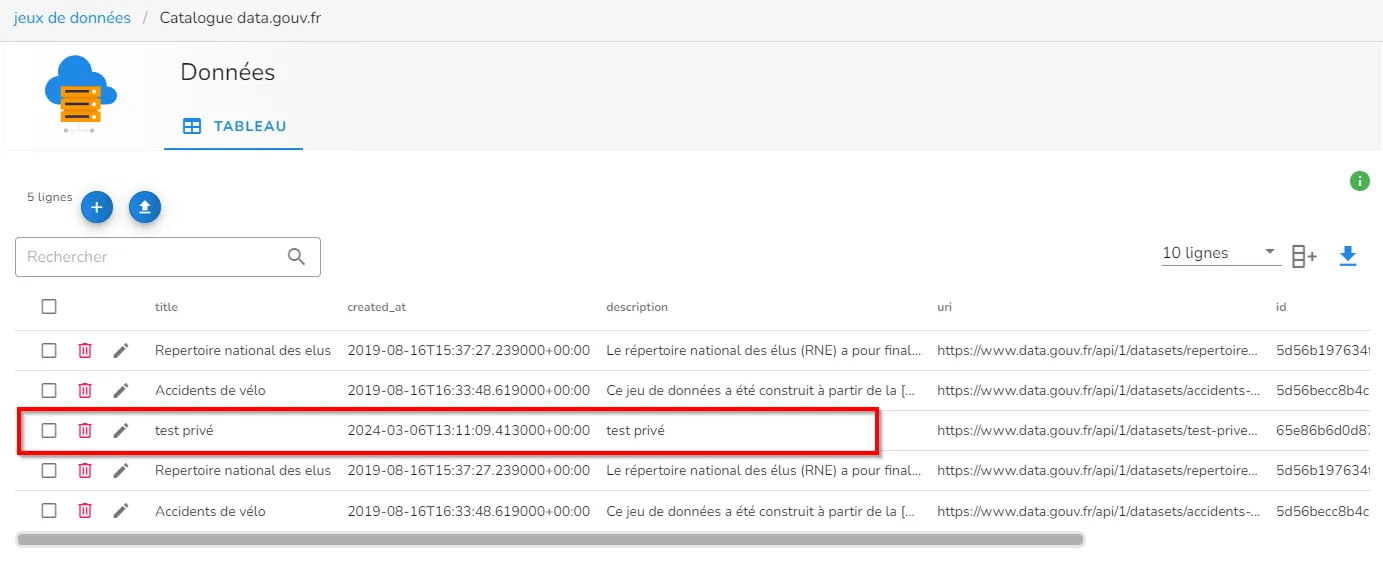Delete the test privé row
1383x561 pixels.
pyautogui.click(x=85, y=430)
